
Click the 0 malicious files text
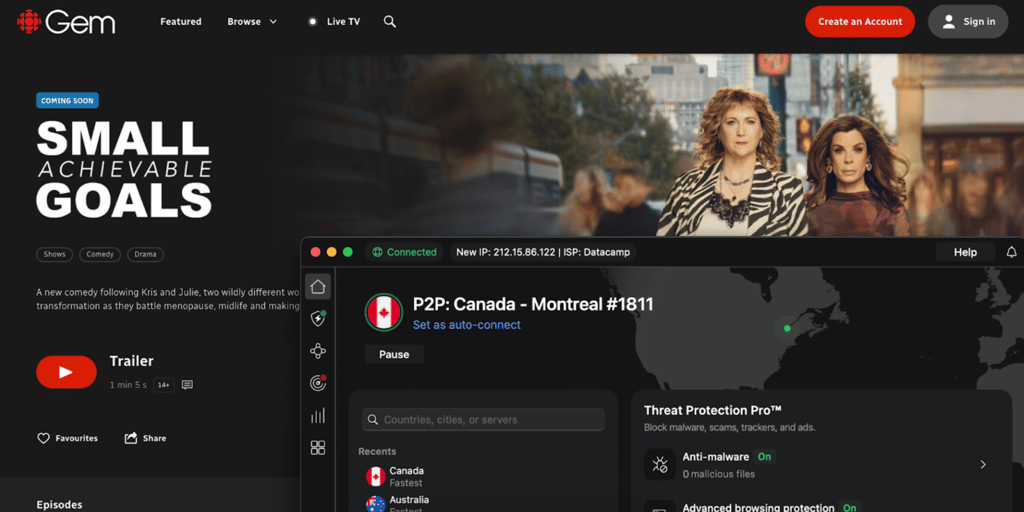[719, 474]
